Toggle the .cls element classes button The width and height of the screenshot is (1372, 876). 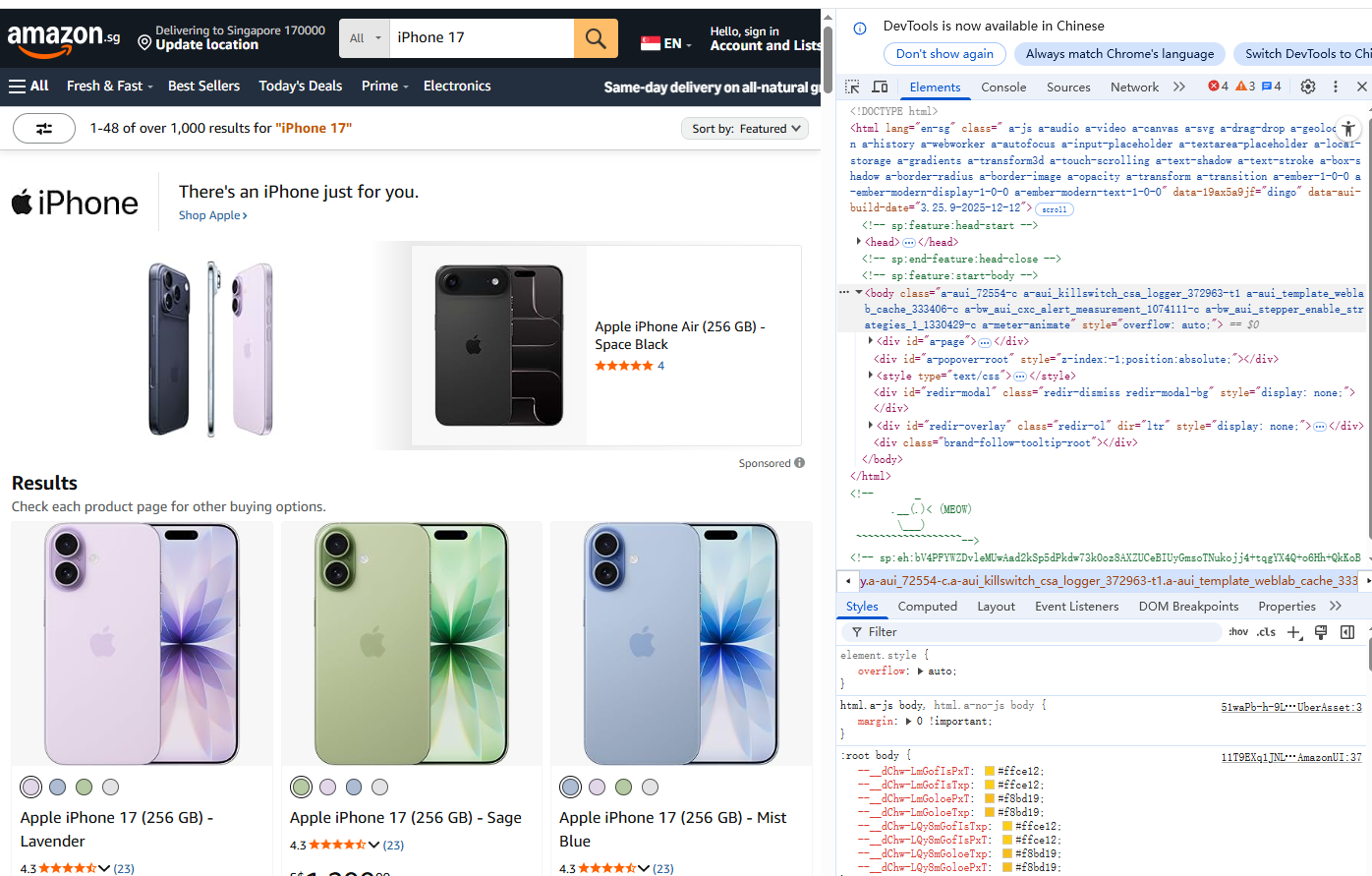pyautogui.click(x=1267, y=632)
